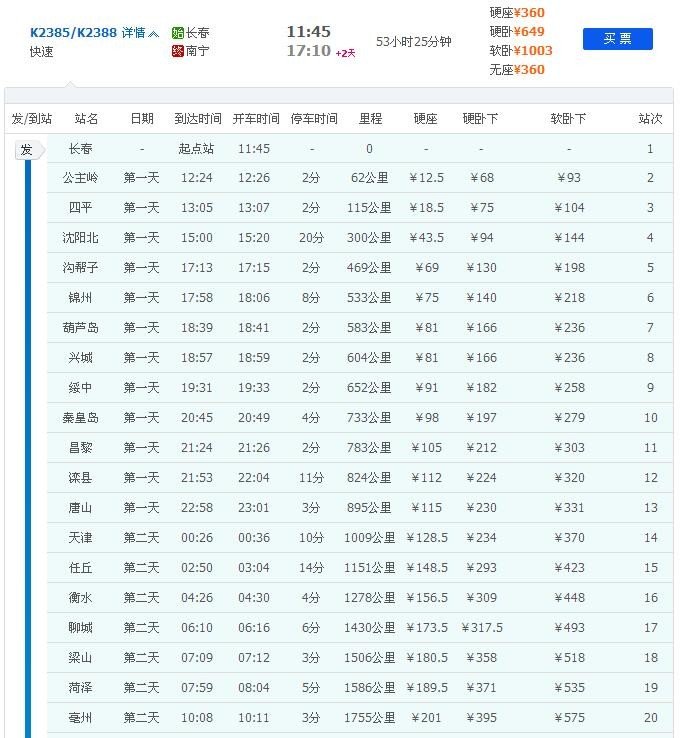Select station name 菏泽
The image size is (680, 738).
tap(80, 688)
